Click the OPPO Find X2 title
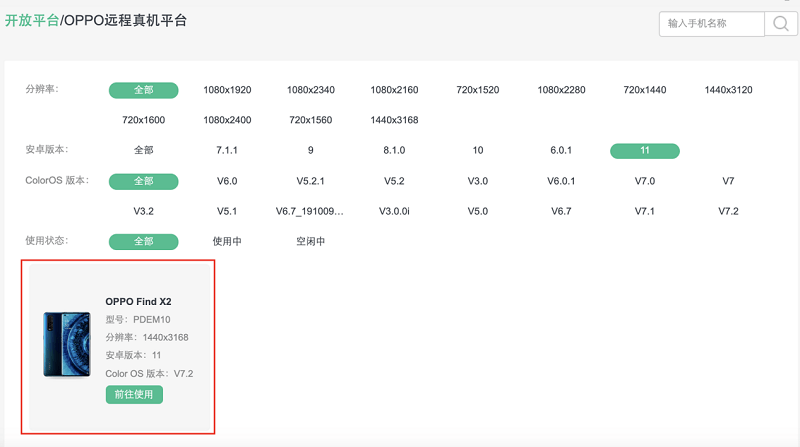The height and width of the screenshot is (447, 800). pos(138,301)
